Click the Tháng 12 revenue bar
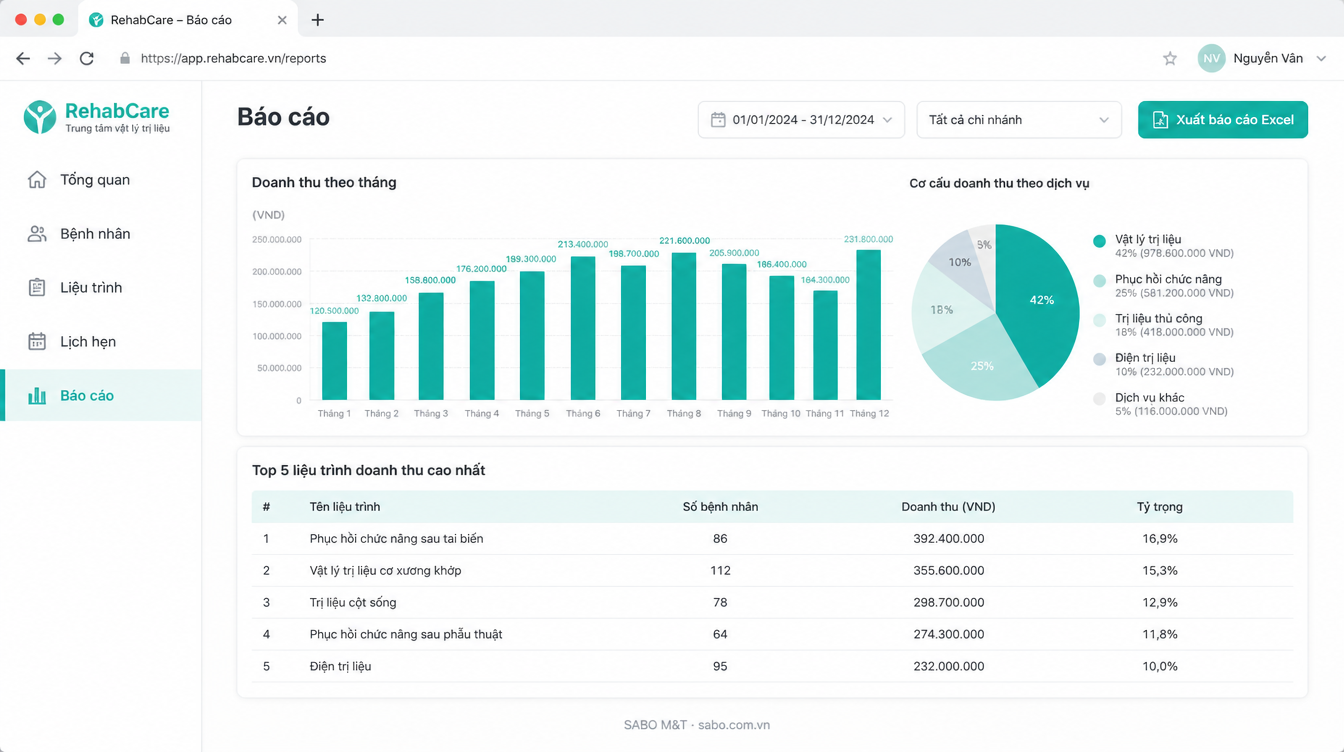 869,325
